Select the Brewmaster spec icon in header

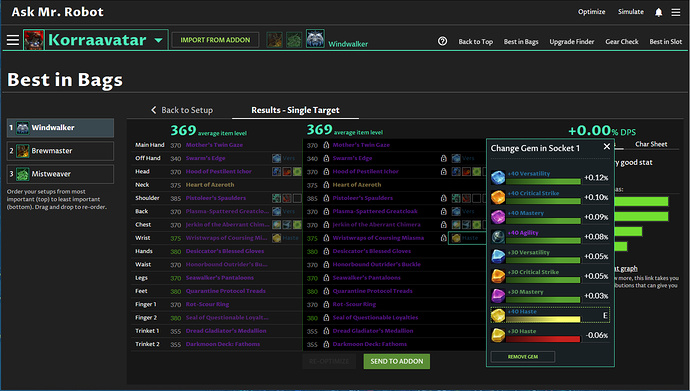coord(274,40)
